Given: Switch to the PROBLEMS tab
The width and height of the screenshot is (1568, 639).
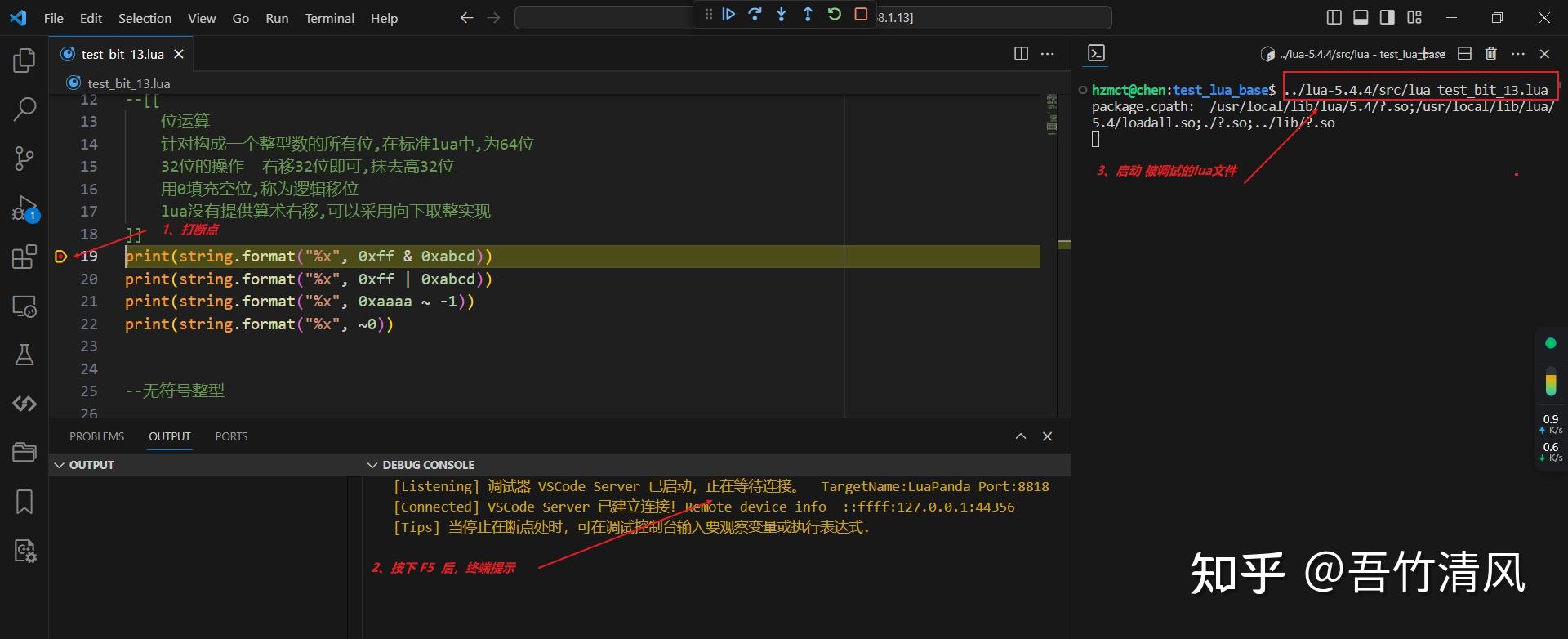Looking at the screenshot, I should [x=96, y=436].
